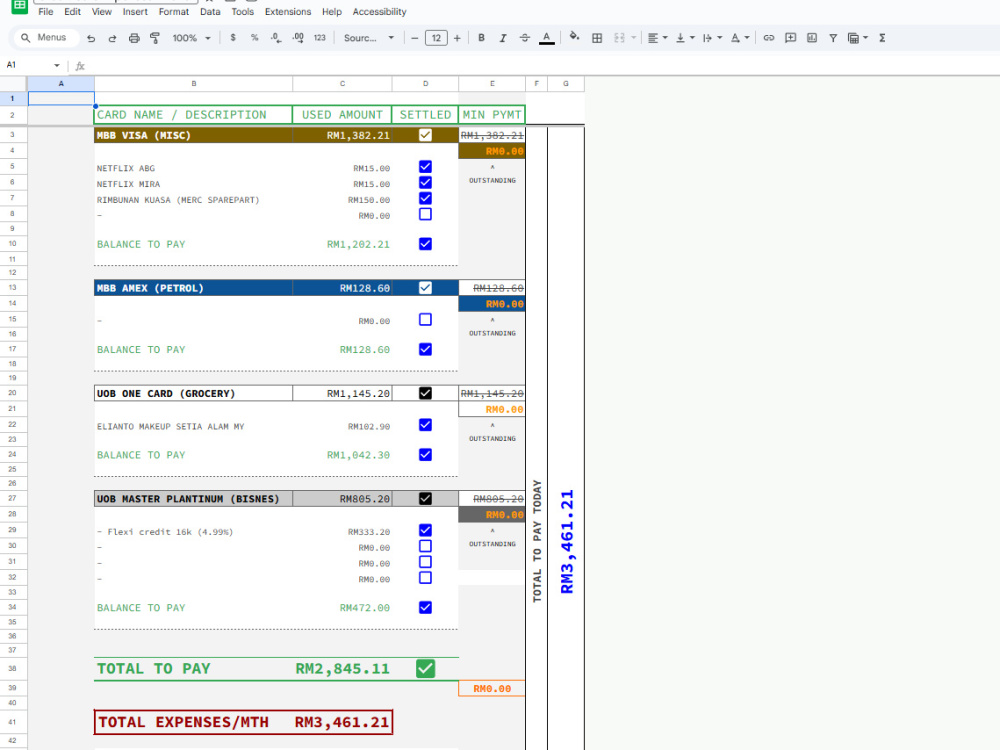Click the Merge cells icon
The image size is (1000, 750).
click(x=619, y=38)
